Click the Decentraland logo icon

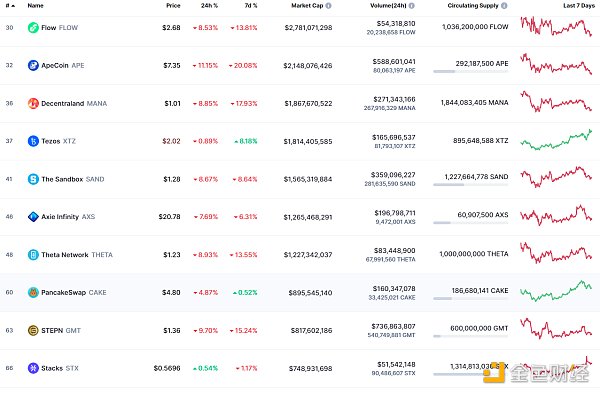click(x=33, y=103)
